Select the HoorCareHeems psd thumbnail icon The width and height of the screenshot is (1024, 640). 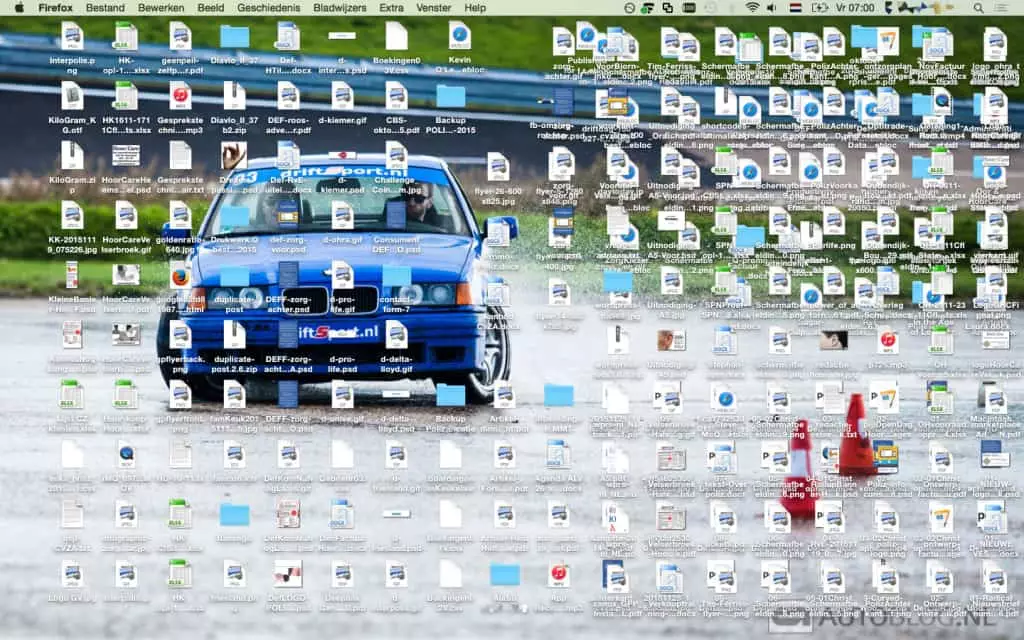[x=126, y=155]
